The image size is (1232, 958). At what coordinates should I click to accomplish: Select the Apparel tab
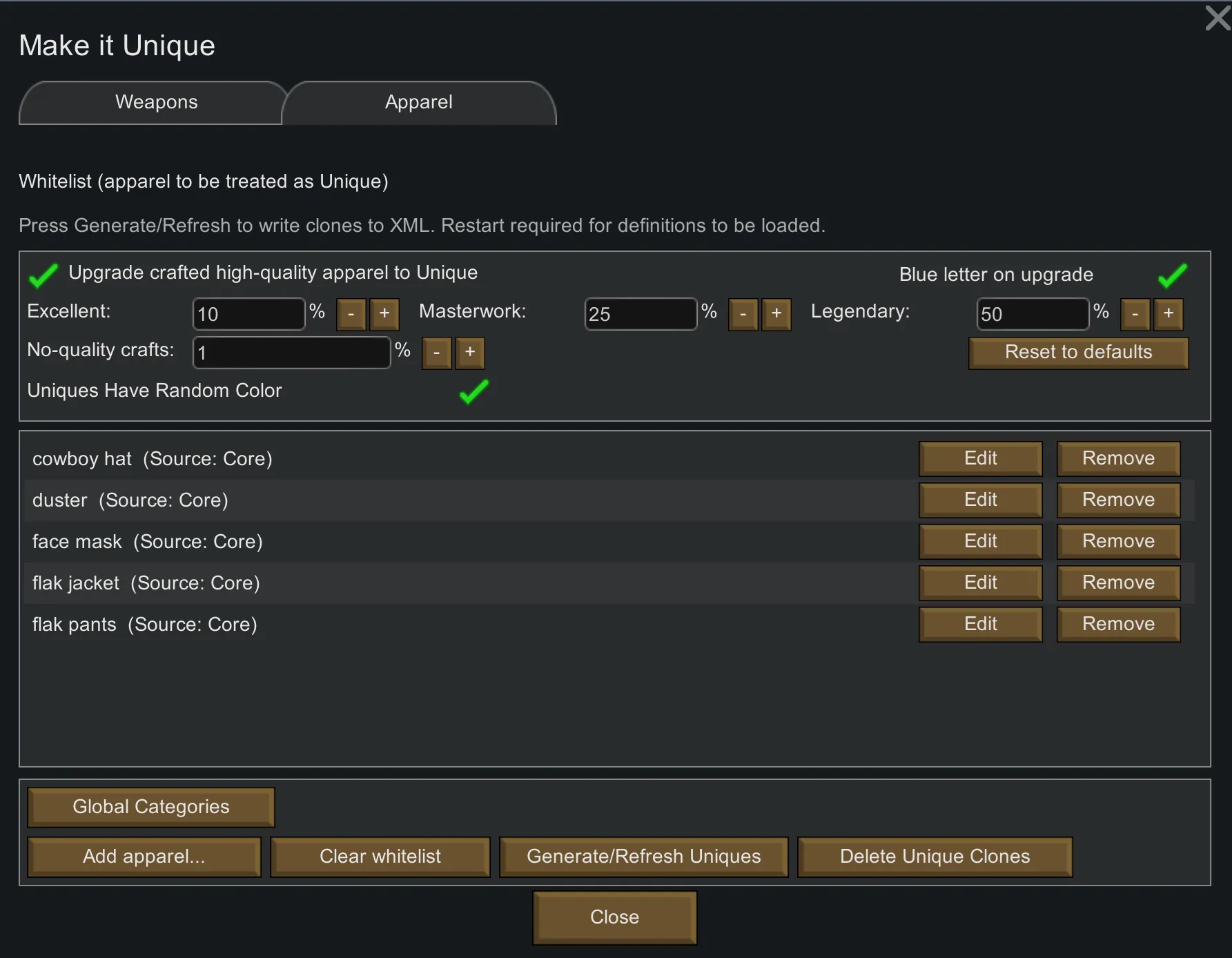[x=419, y=103]
